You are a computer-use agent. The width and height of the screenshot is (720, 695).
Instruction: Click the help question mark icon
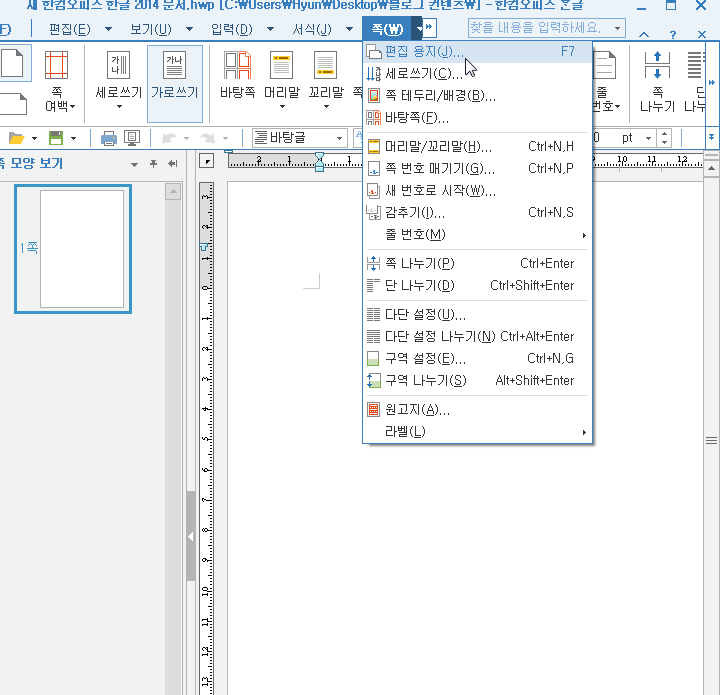[x=673, y=34]
